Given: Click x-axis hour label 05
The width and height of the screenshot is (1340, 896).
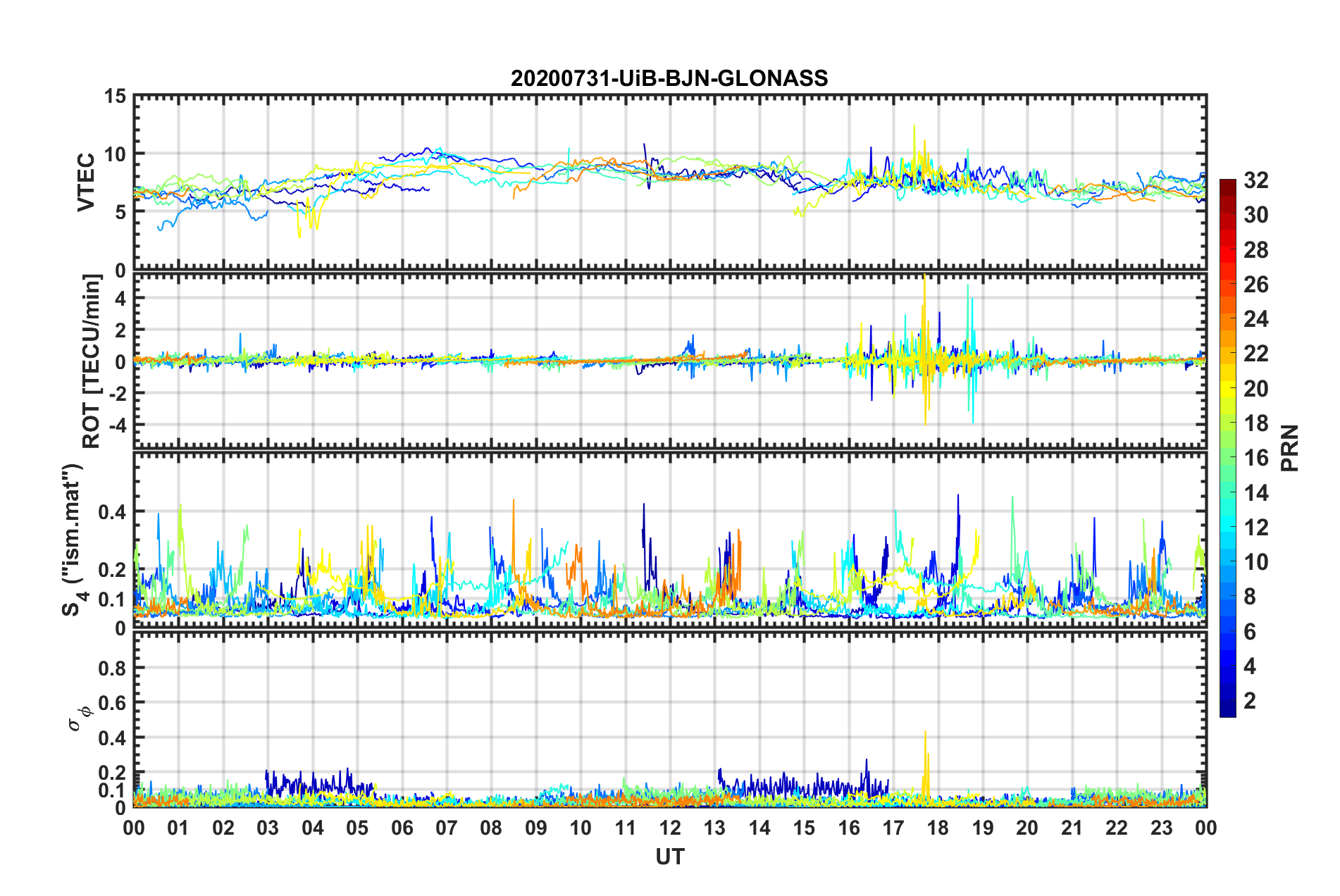Looking at the screenshot, I should [x=357, y=828].
